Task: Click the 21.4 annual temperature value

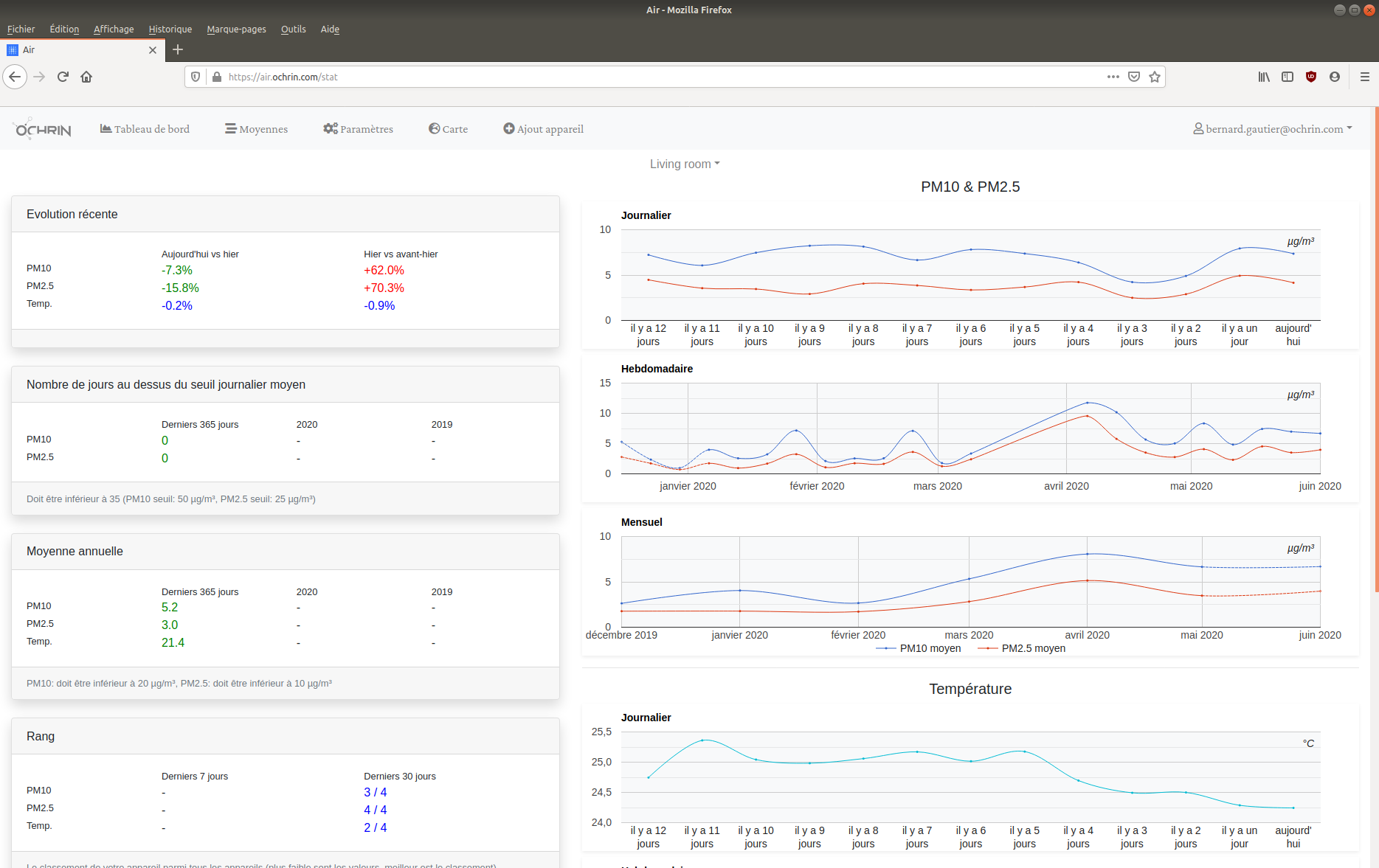Action: (173, 643)
